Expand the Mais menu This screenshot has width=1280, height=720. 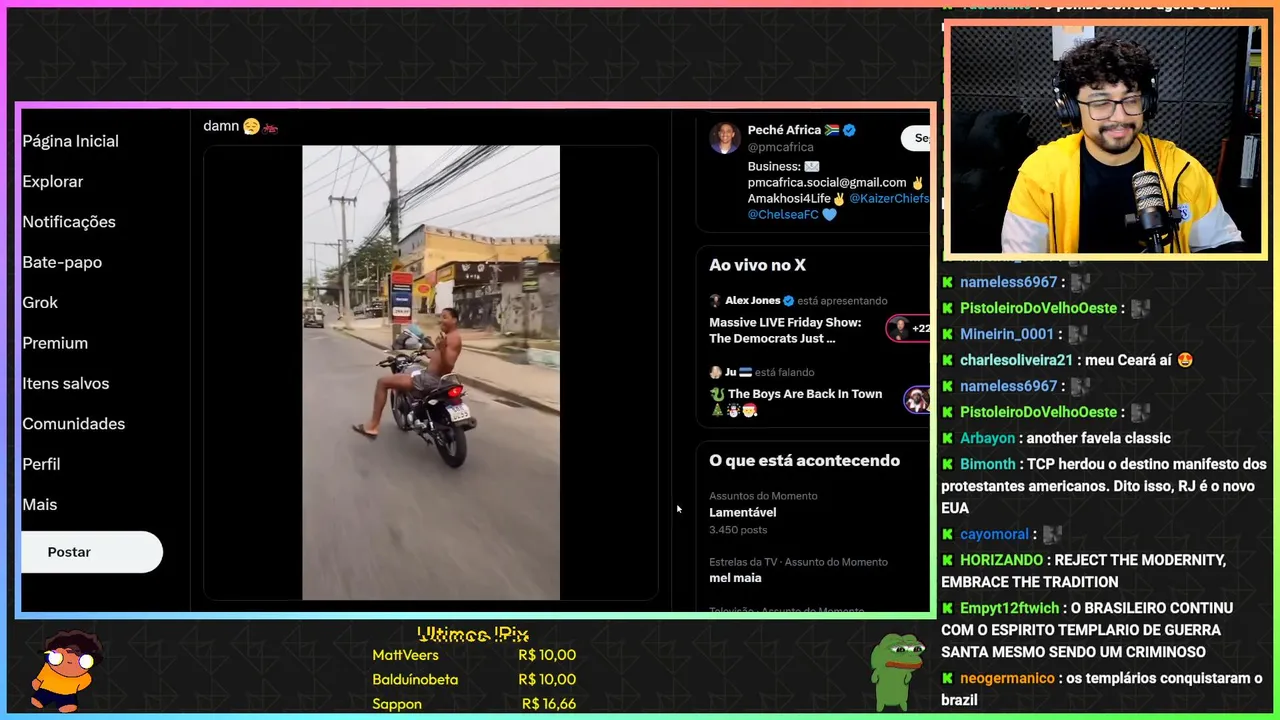[40, 505]
